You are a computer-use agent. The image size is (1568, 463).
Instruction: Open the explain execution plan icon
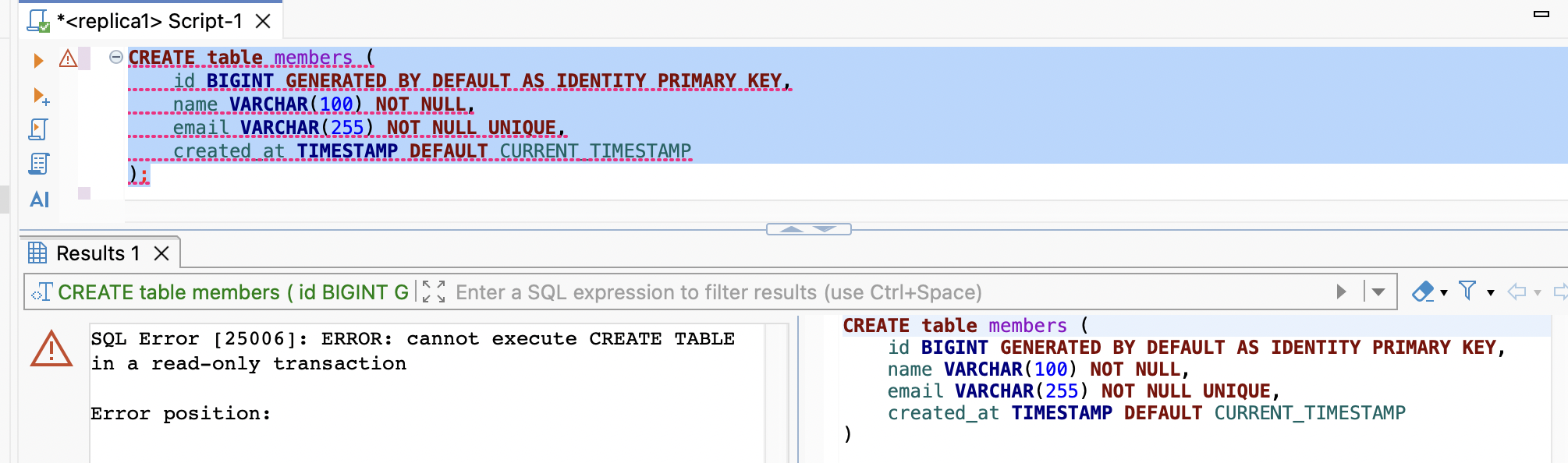(x=39, y=164)
